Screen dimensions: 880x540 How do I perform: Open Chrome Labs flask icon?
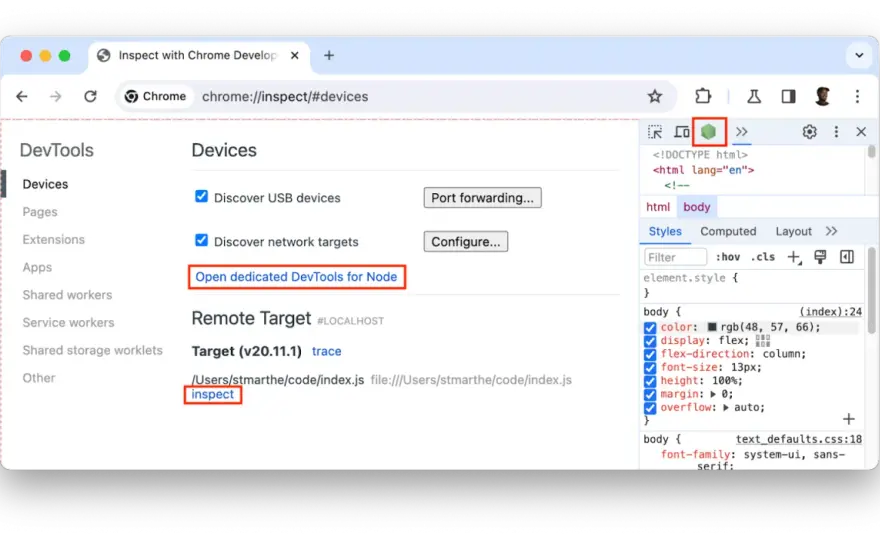[x=754, y=97]
